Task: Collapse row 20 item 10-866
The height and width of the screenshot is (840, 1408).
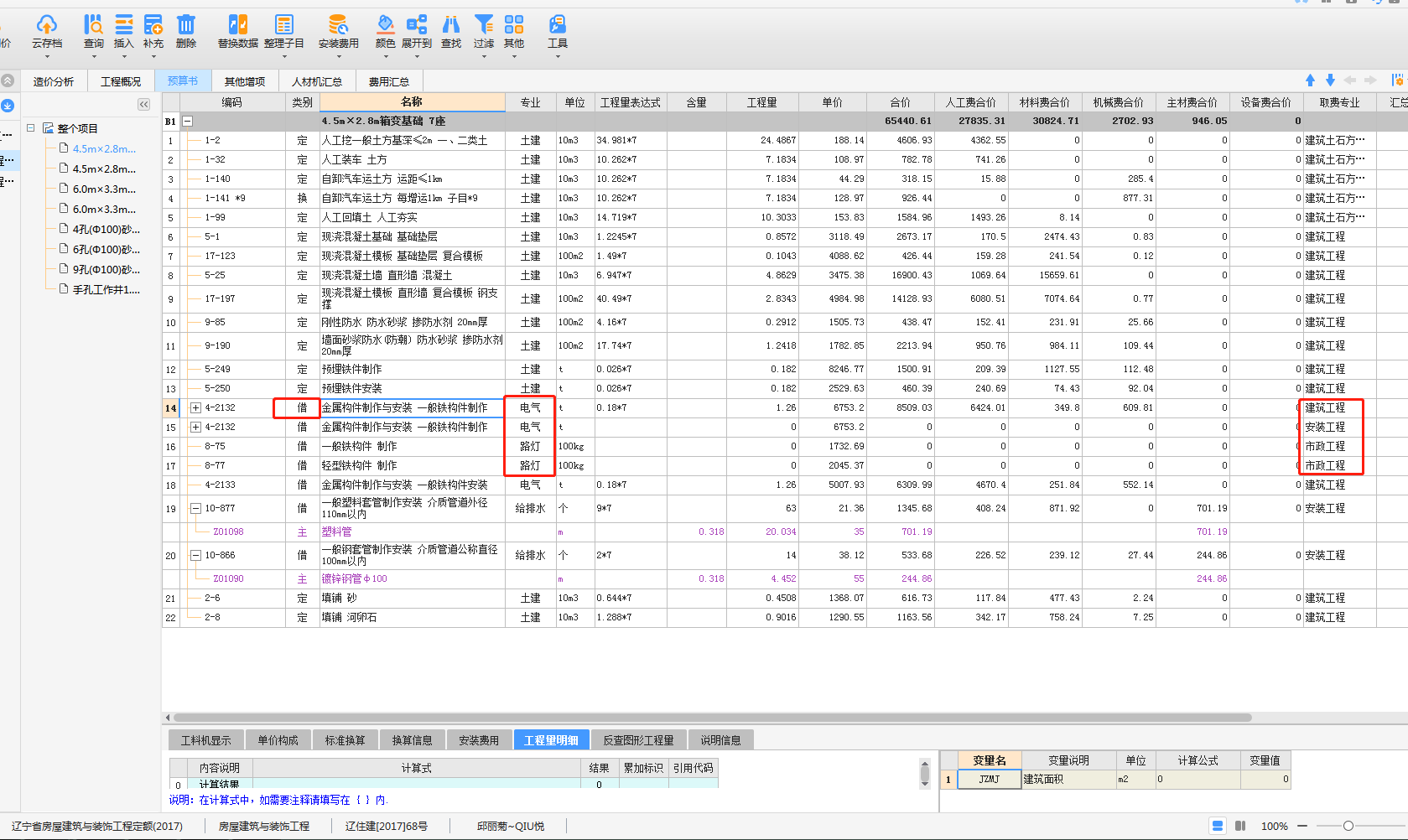Action: [195, 556]
